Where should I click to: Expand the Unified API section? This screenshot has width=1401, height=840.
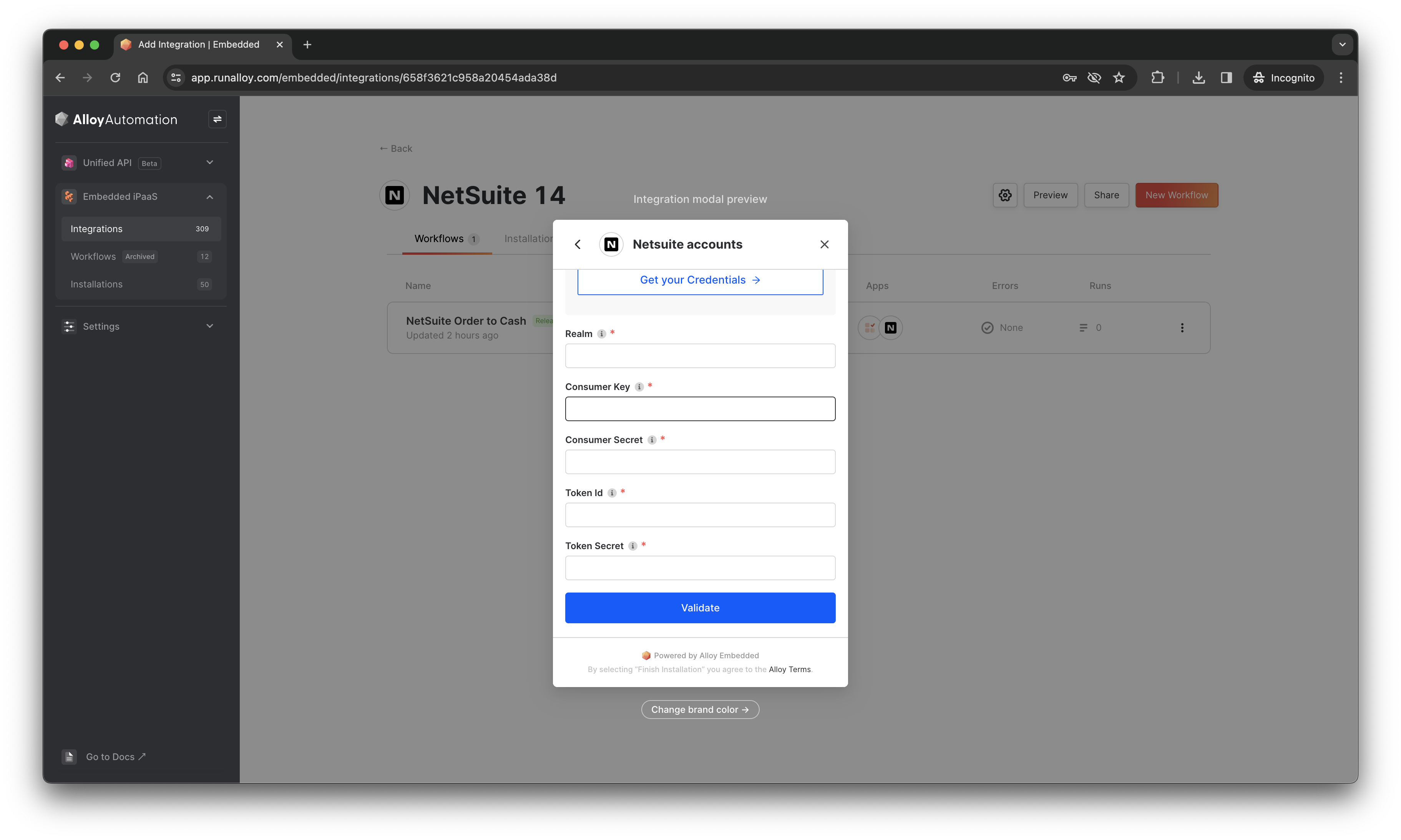point(209,163)
